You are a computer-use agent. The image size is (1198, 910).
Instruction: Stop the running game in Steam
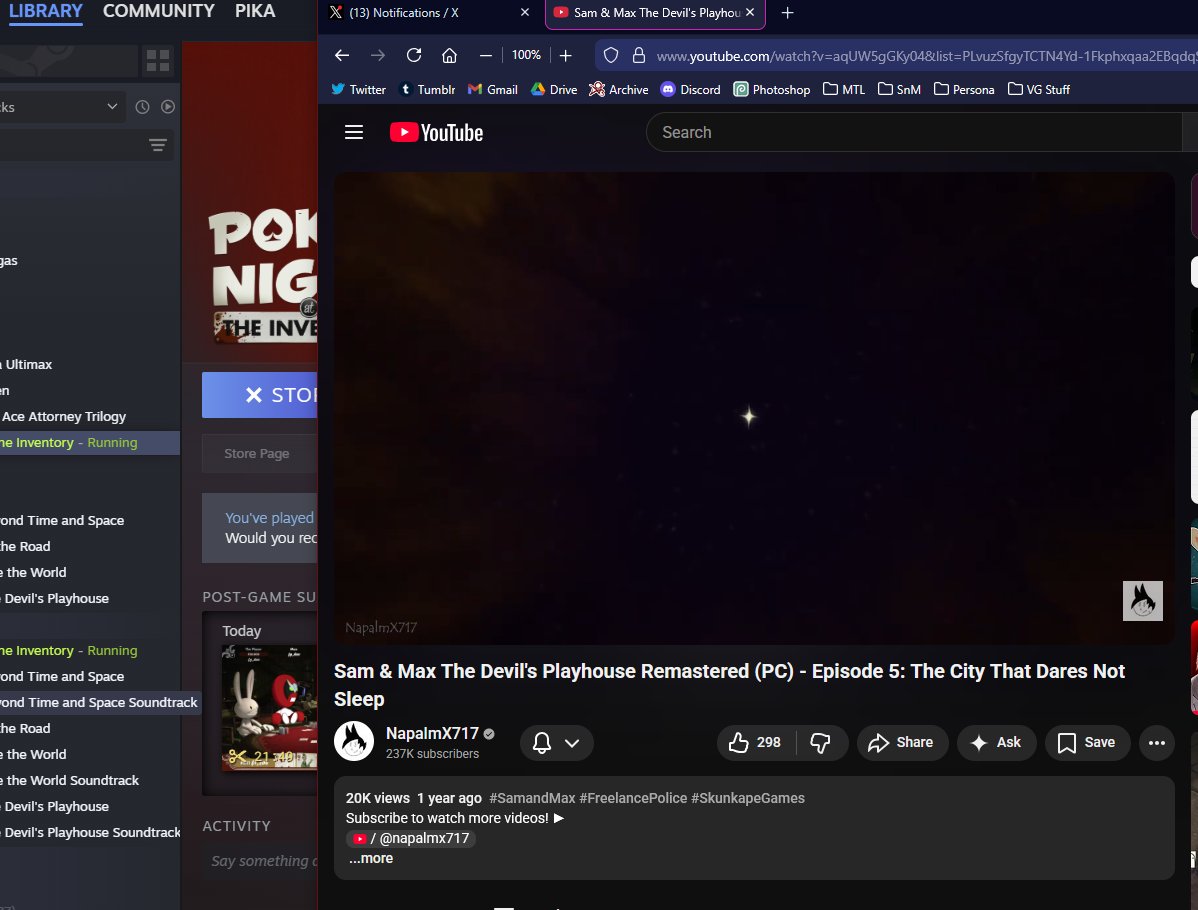click(x=260, y=395)
